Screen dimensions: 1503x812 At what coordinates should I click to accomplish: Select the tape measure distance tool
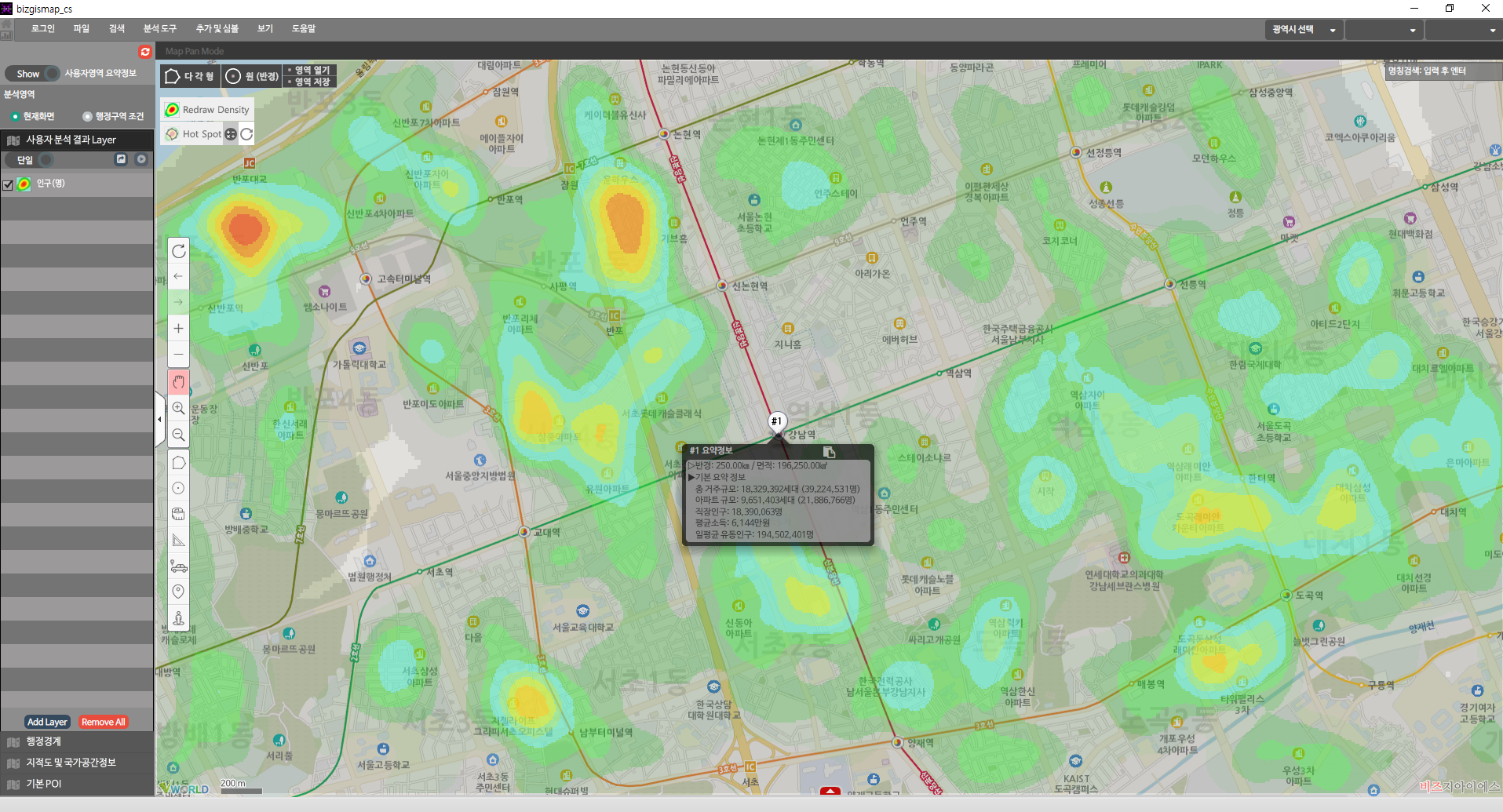179,514
